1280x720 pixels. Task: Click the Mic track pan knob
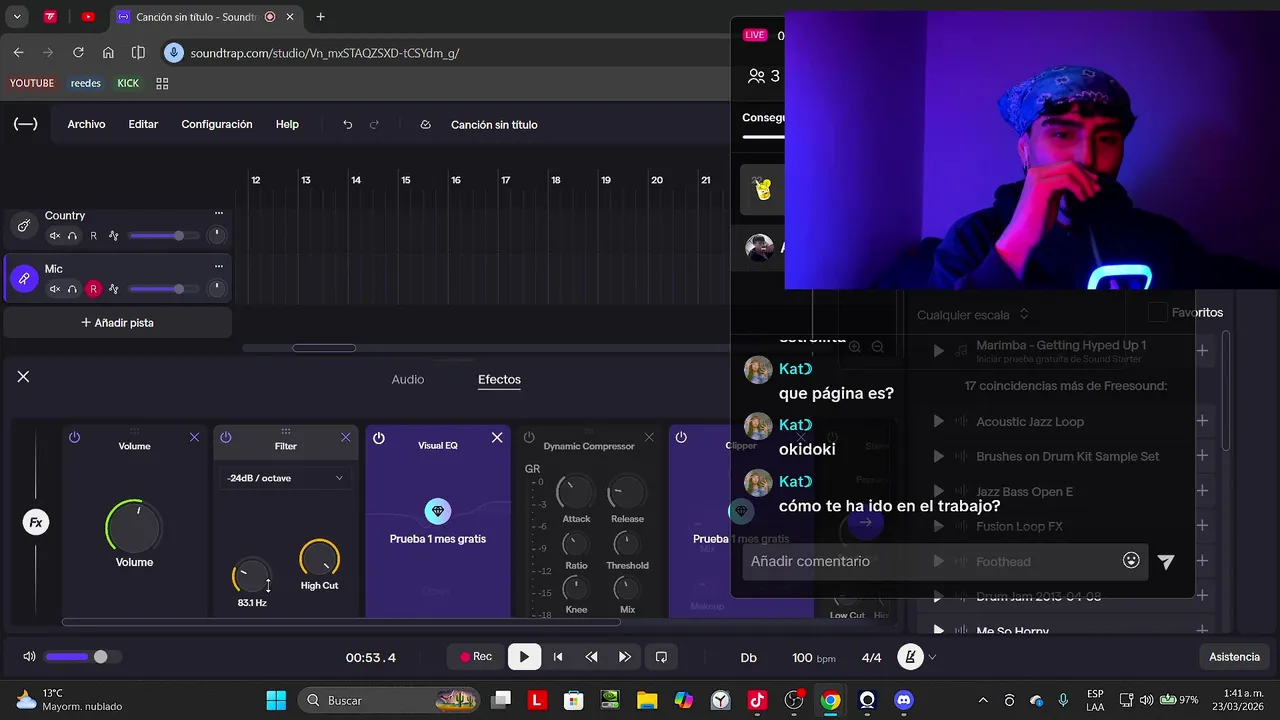pos(216,289)
